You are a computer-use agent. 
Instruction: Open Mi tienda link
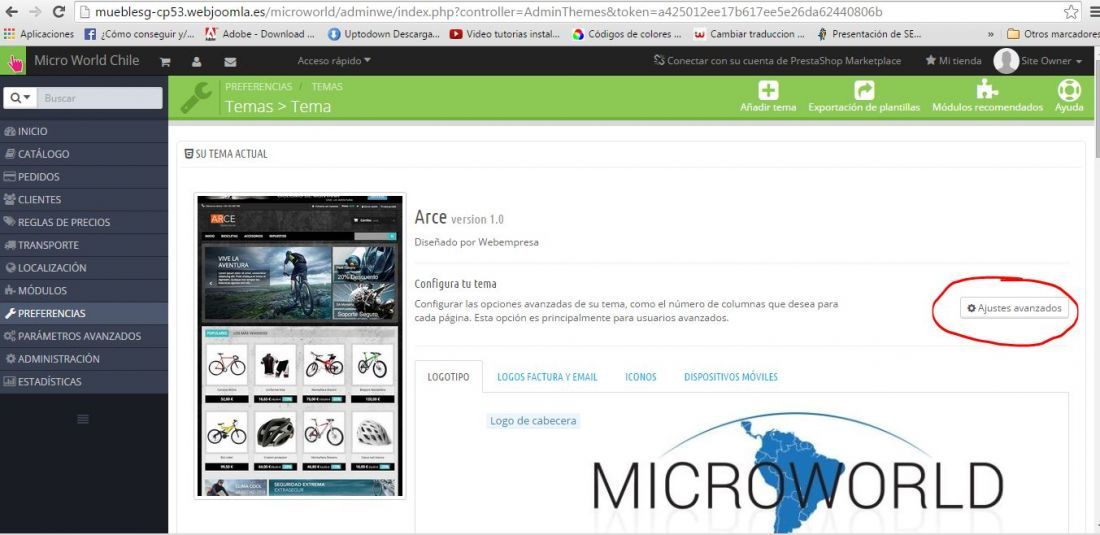coord(953,61)
